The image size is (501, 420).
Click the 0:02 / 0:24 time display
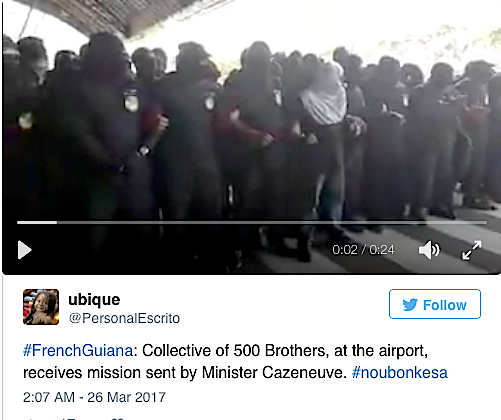[363, 250]
